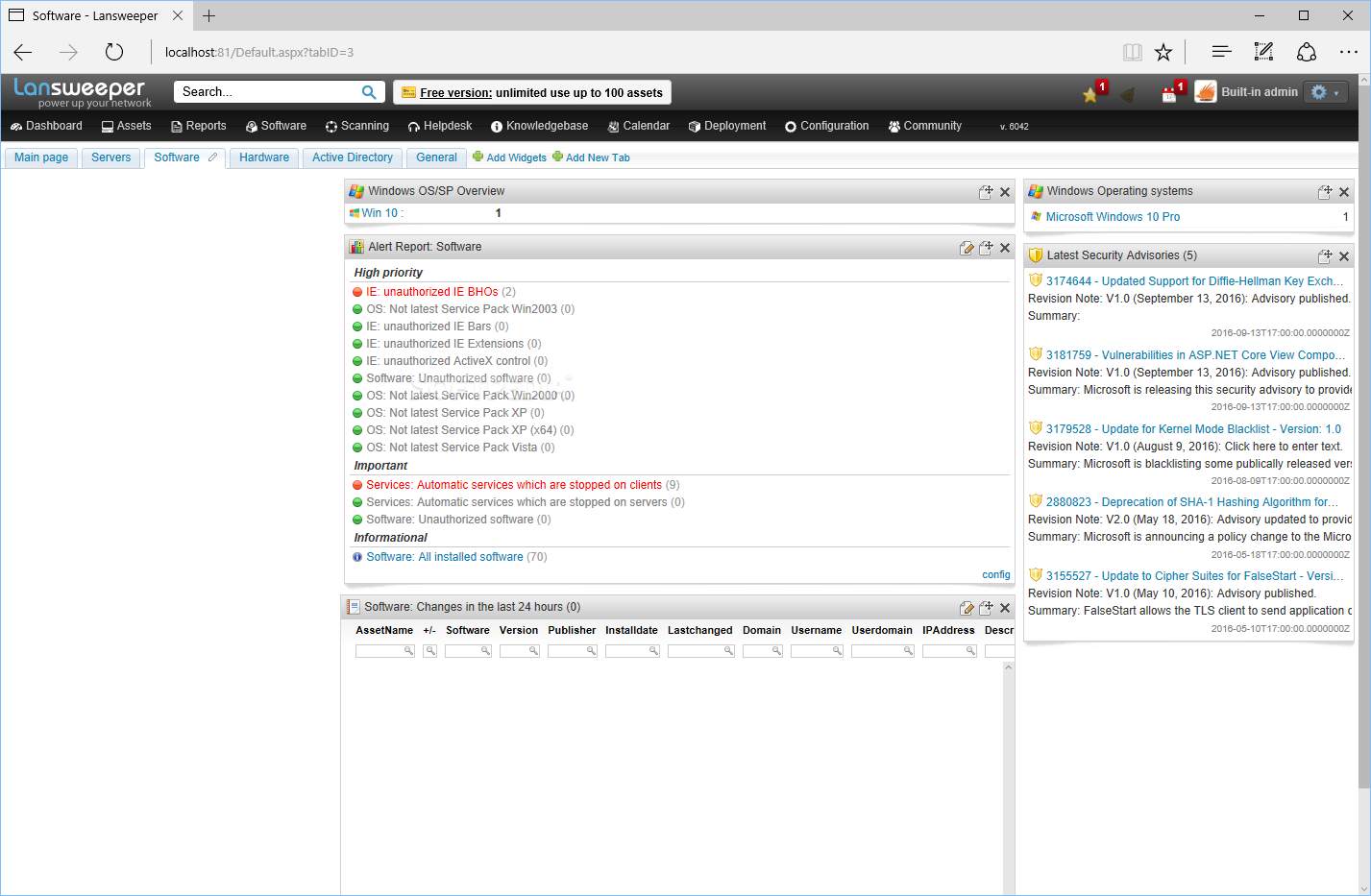Viewport: 1371px width, 896px height.
Task: Open the Knowledgebase menu
Action: coord(539,126)
